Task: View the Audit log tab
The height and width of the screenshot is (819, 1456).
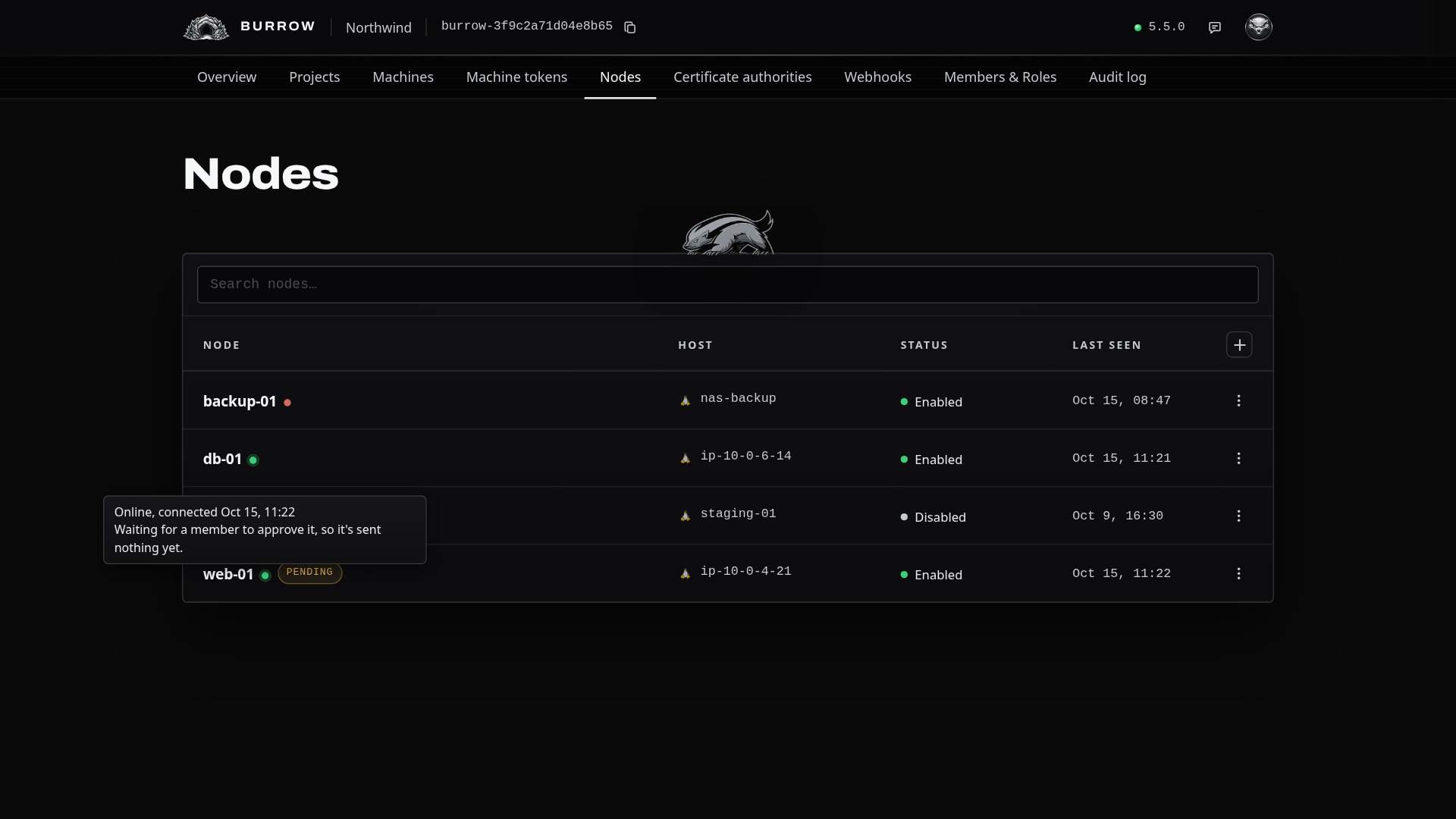Action: click(1118, 77)
